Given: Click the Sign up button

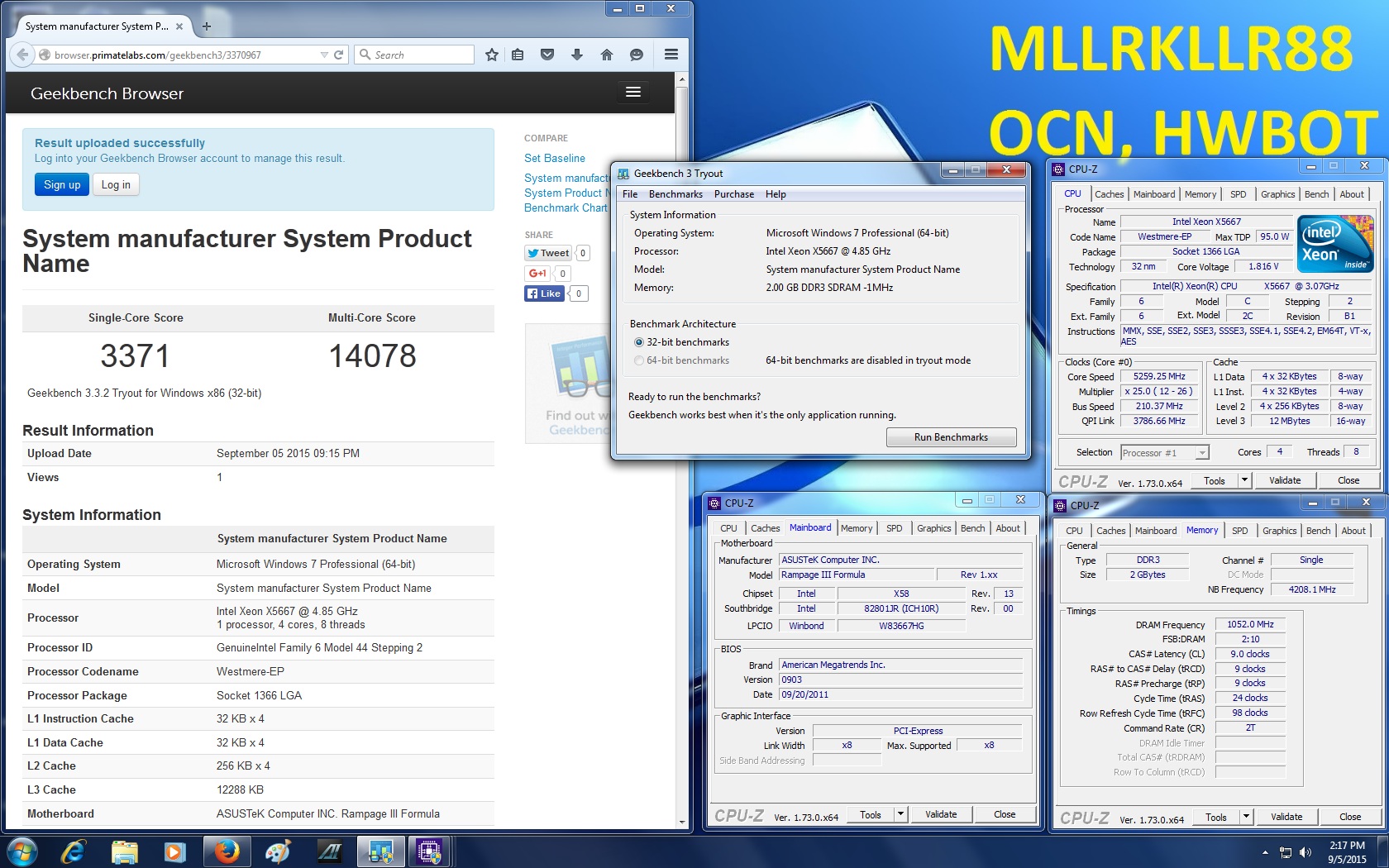Looking at the screenshot, I should click(62, 184).
